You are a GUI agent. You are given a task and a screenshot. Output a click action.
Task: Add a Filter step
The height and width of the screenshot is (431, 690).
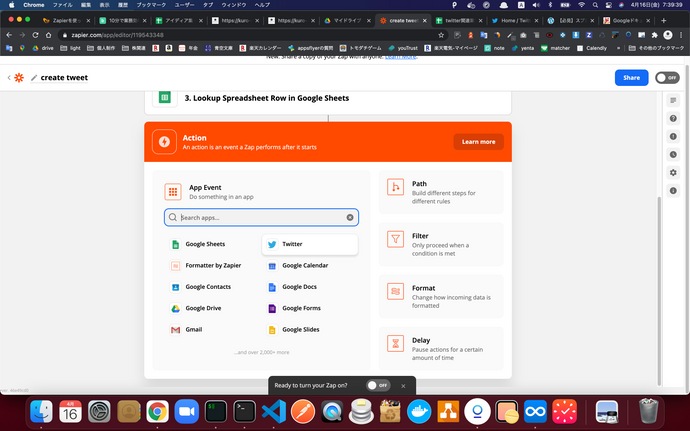(x=441, y=244)
